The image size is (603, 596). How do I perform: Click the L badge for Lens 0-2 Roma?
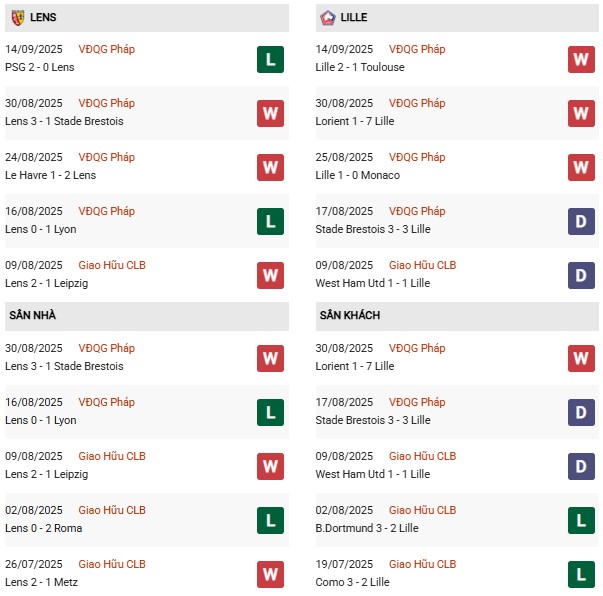click(x=270, y=521)
